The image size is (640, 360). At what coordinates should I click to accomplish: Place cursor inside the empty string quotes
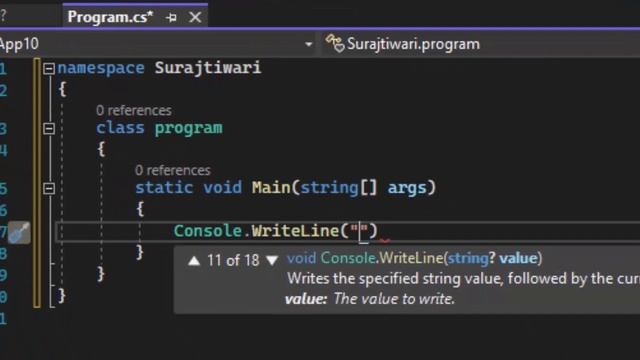coord(359,231)
